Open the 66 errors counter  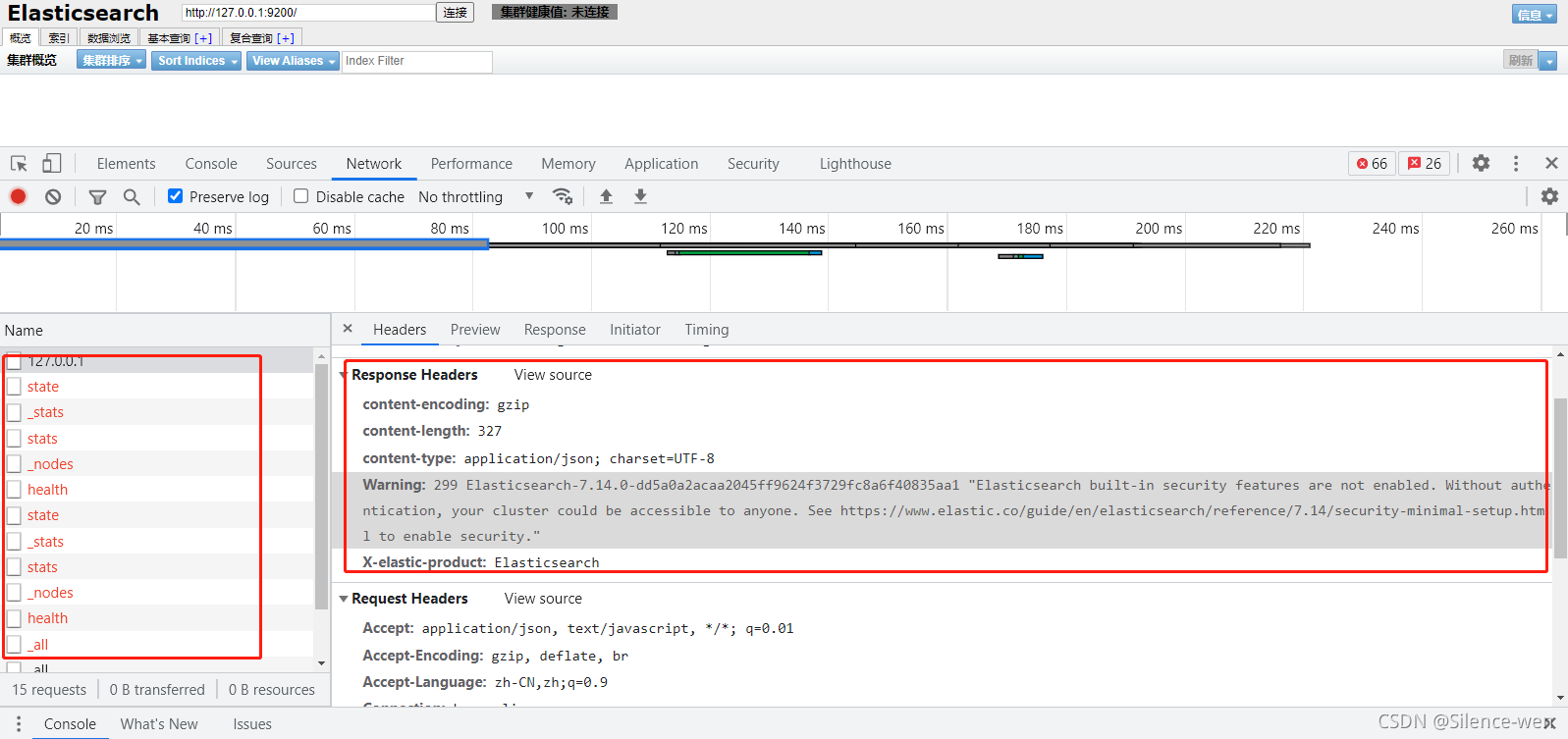[x=1372, y=163]
